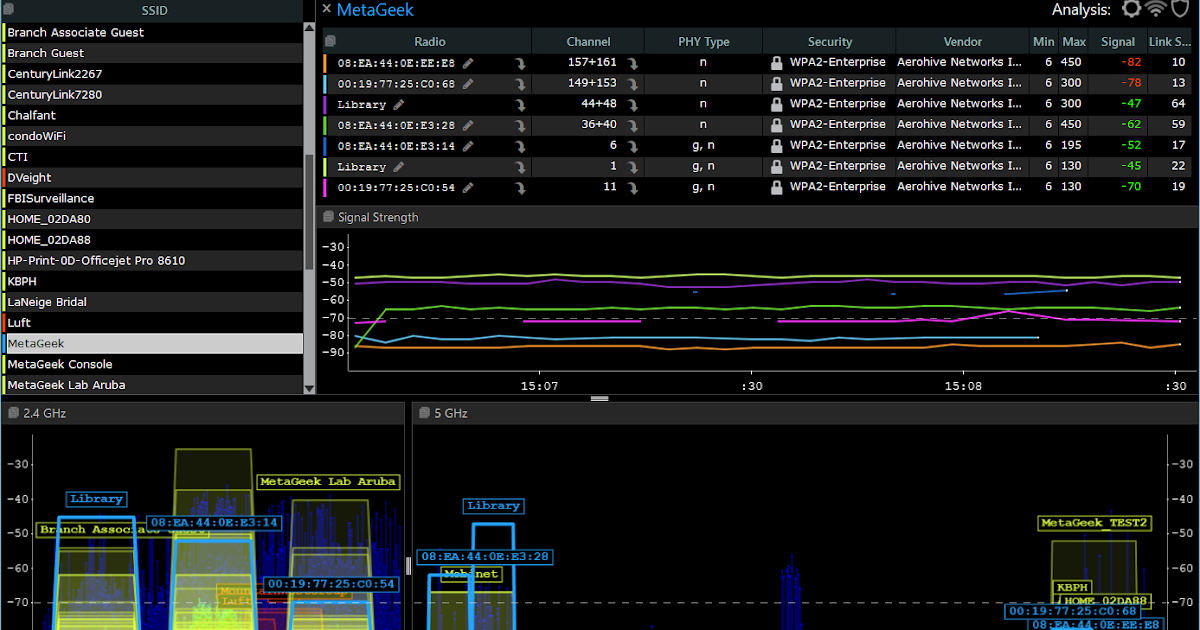Select the FBISurveillance SSID
The image size is (1200, 630).
coord(152,198)
